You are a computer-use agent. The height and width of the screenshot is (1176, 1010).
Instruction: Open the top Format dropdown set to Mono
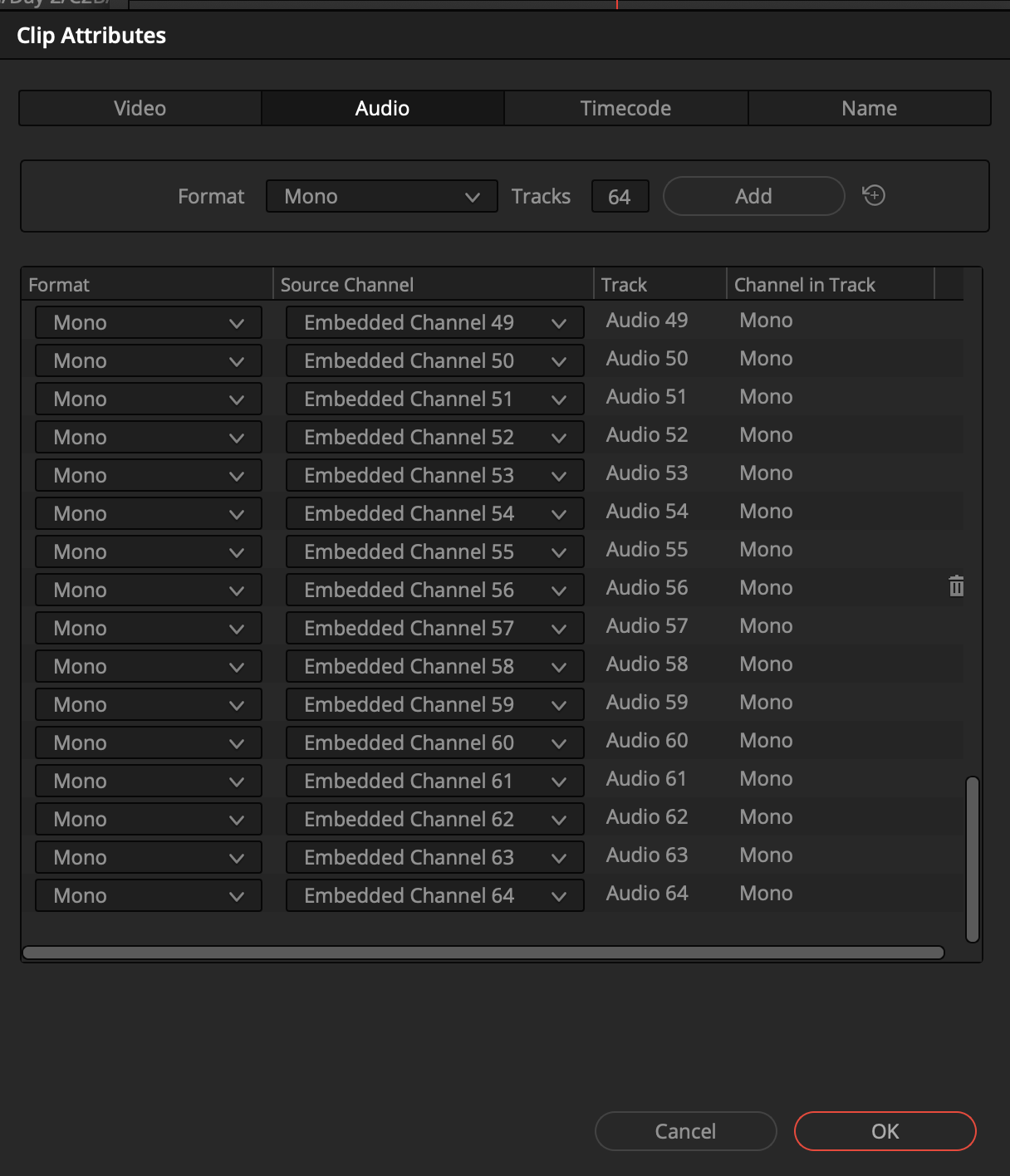click(381, 197)
